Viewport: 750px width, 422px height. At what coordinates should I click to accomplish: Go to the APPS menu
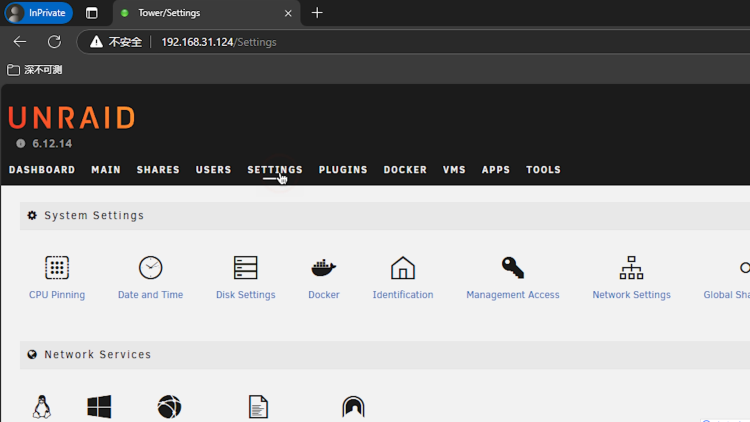[496, 170]
